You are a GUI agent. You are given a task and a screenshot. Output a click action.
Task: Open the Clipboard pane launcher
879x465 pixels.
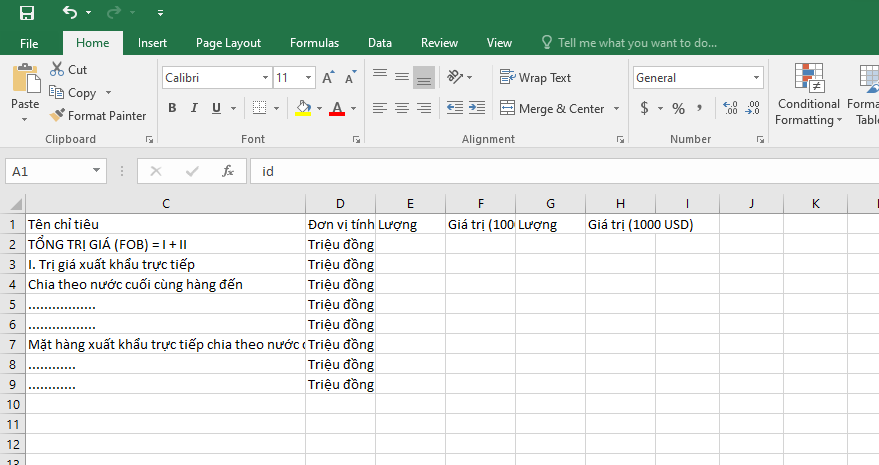point(149,139)
